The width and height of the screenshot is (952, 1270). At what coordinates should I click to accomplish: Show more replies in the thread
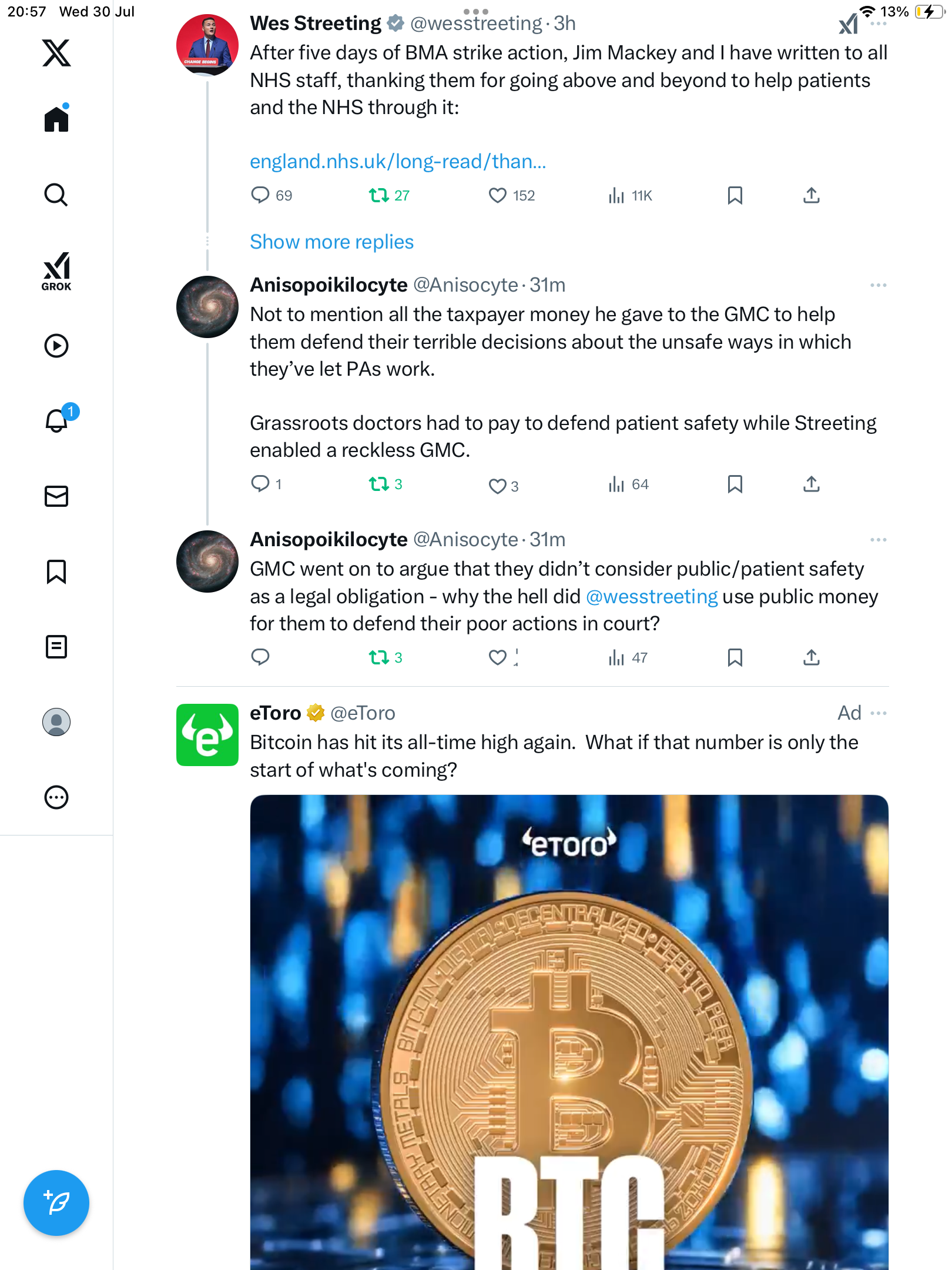tap(331, 242)
